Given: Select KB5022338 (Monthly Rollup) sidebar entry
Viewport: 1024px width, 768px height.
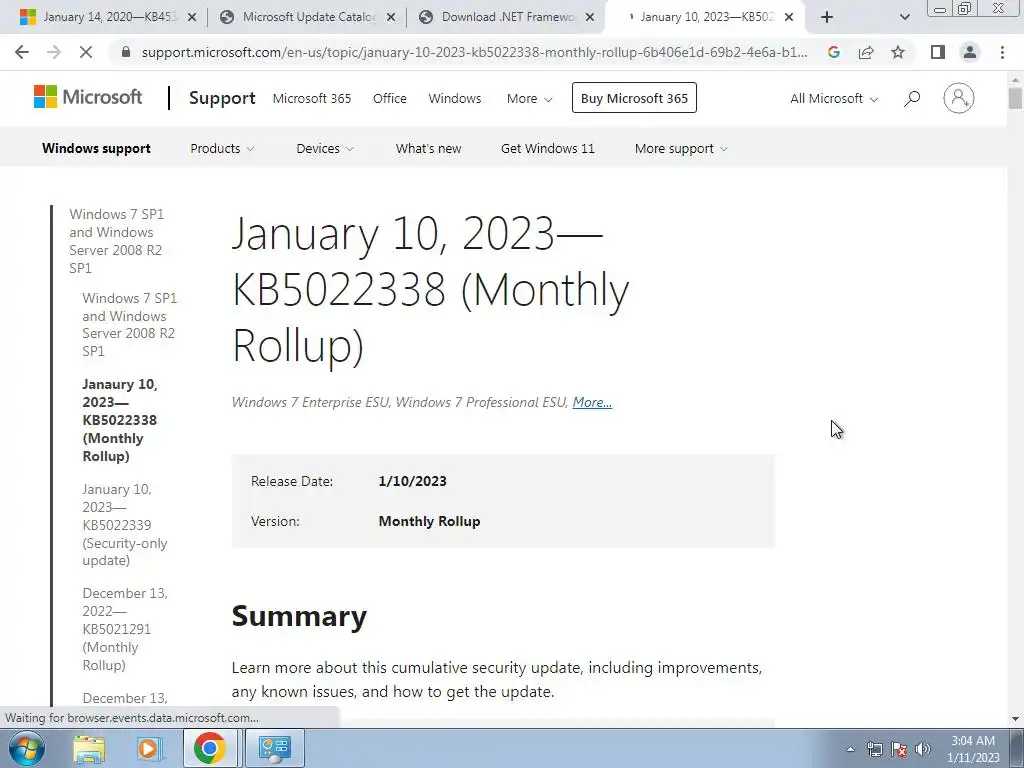Looking at the screenshot, I should click(x=120, y=420).
